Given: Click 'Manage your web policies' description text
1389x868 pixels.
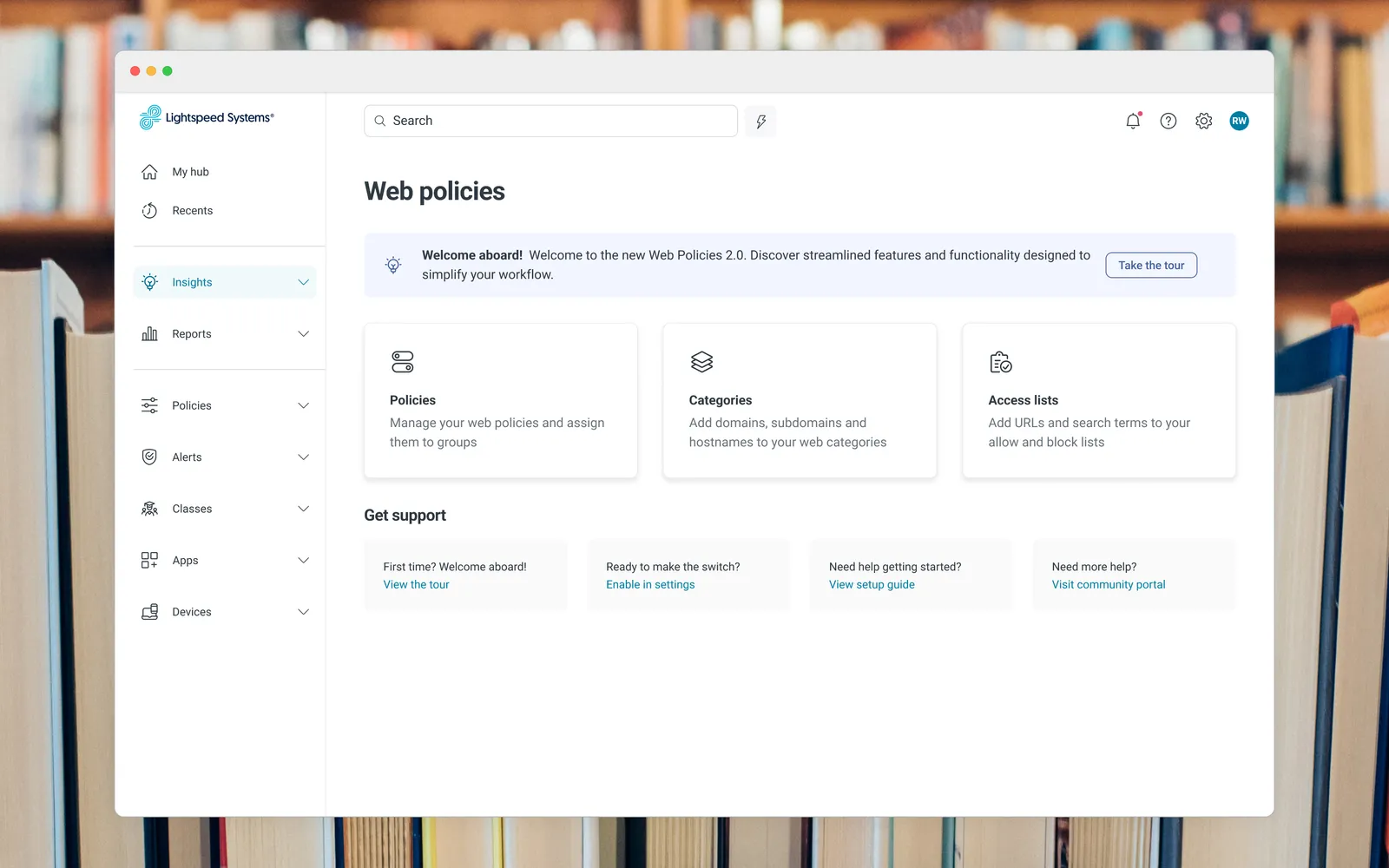Looking at the screenshot, I should (497, 432).
